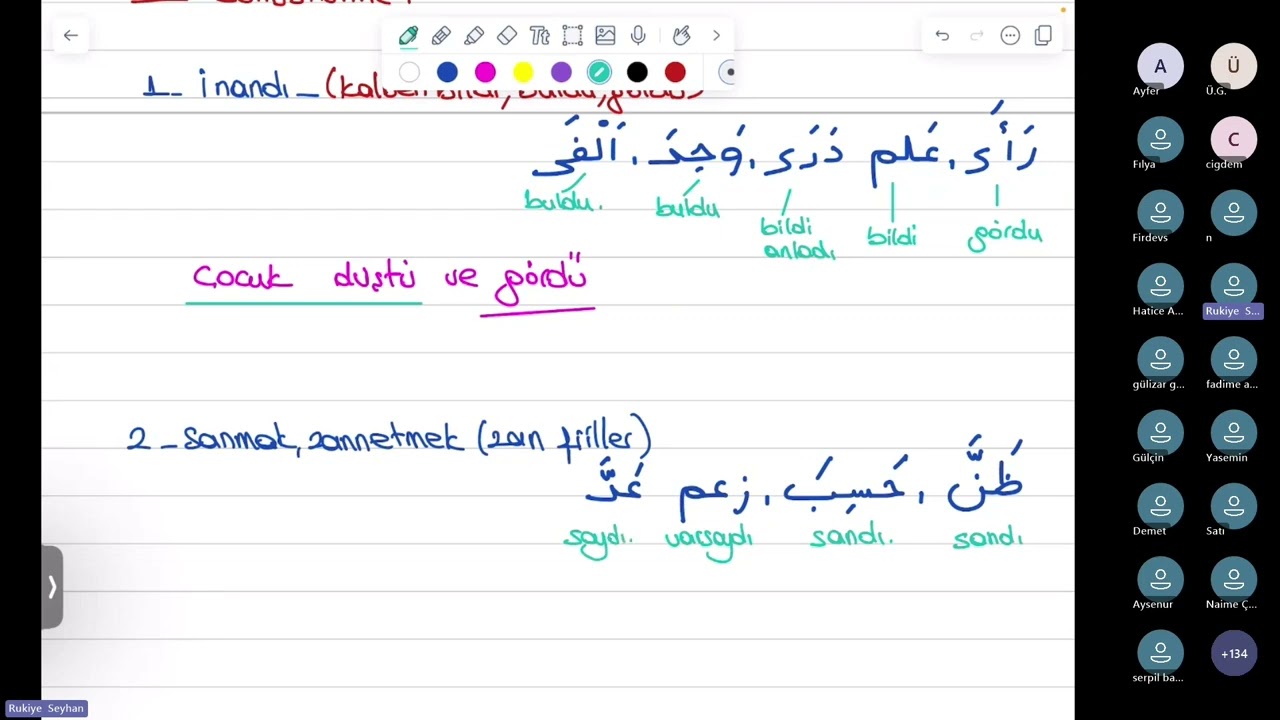Select the highlighter tool

[474, 36]
